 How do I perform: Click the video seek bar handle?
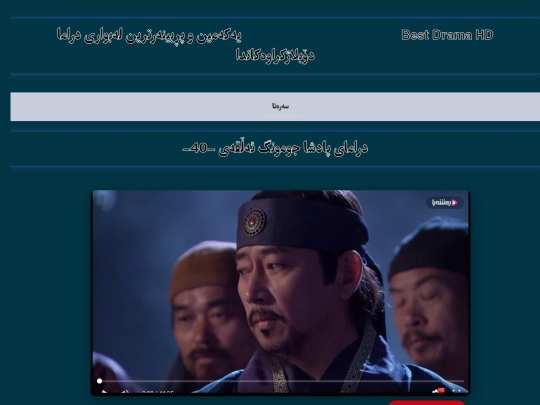pos(100,381)
